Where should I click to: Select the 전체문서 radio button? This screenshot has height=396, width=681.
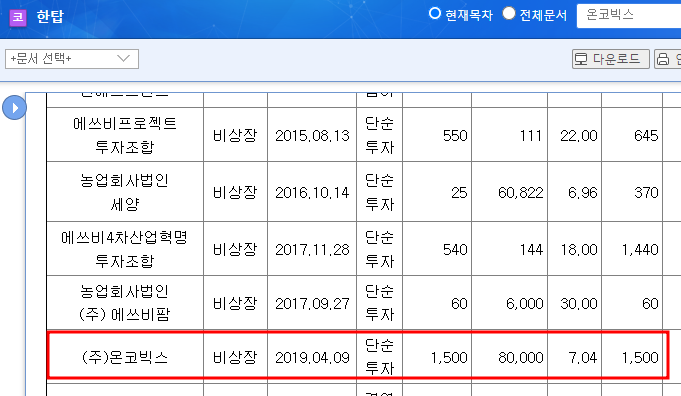tap(509, 13)
